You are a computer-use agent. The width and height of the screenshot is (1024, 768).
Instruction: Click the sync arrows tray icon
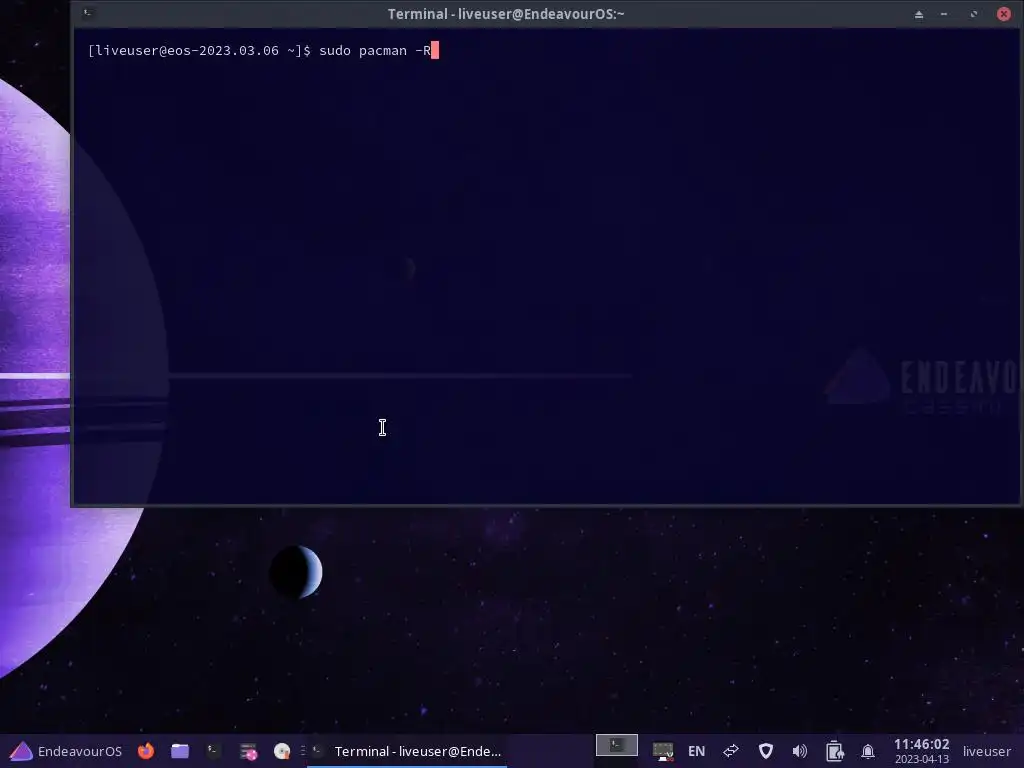click(731, 751)
